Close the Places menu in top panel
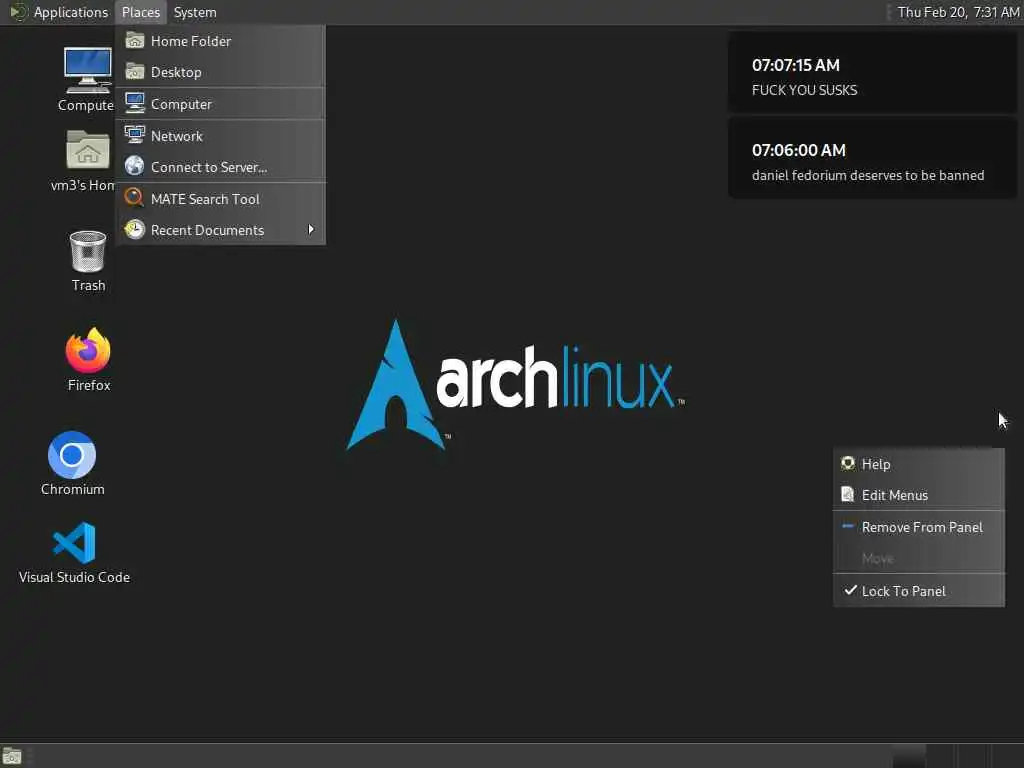The height and width of the screenshot is (768, 1024). coord(140,12)
